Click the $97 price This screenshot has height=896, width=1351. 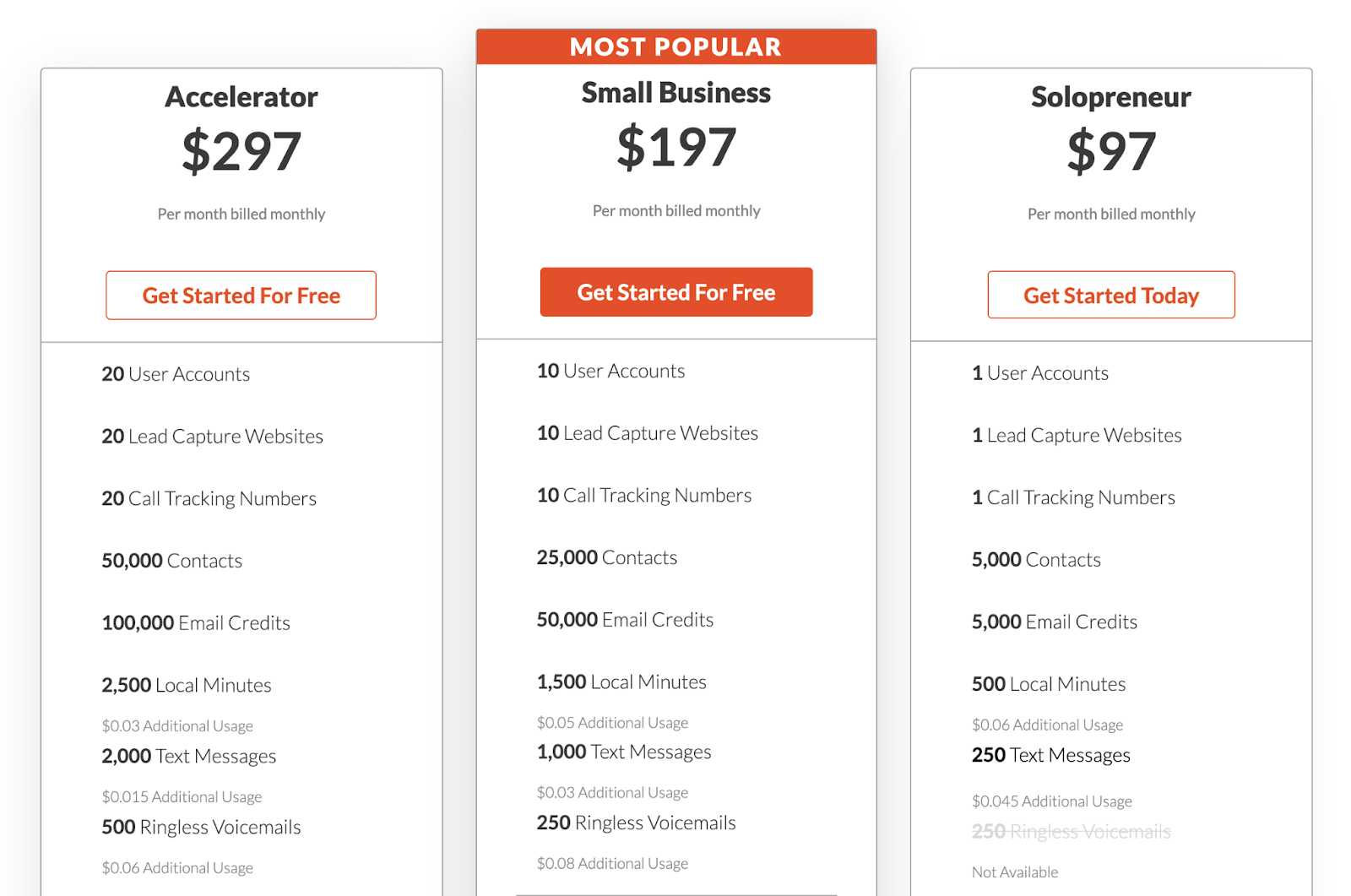1110,151
